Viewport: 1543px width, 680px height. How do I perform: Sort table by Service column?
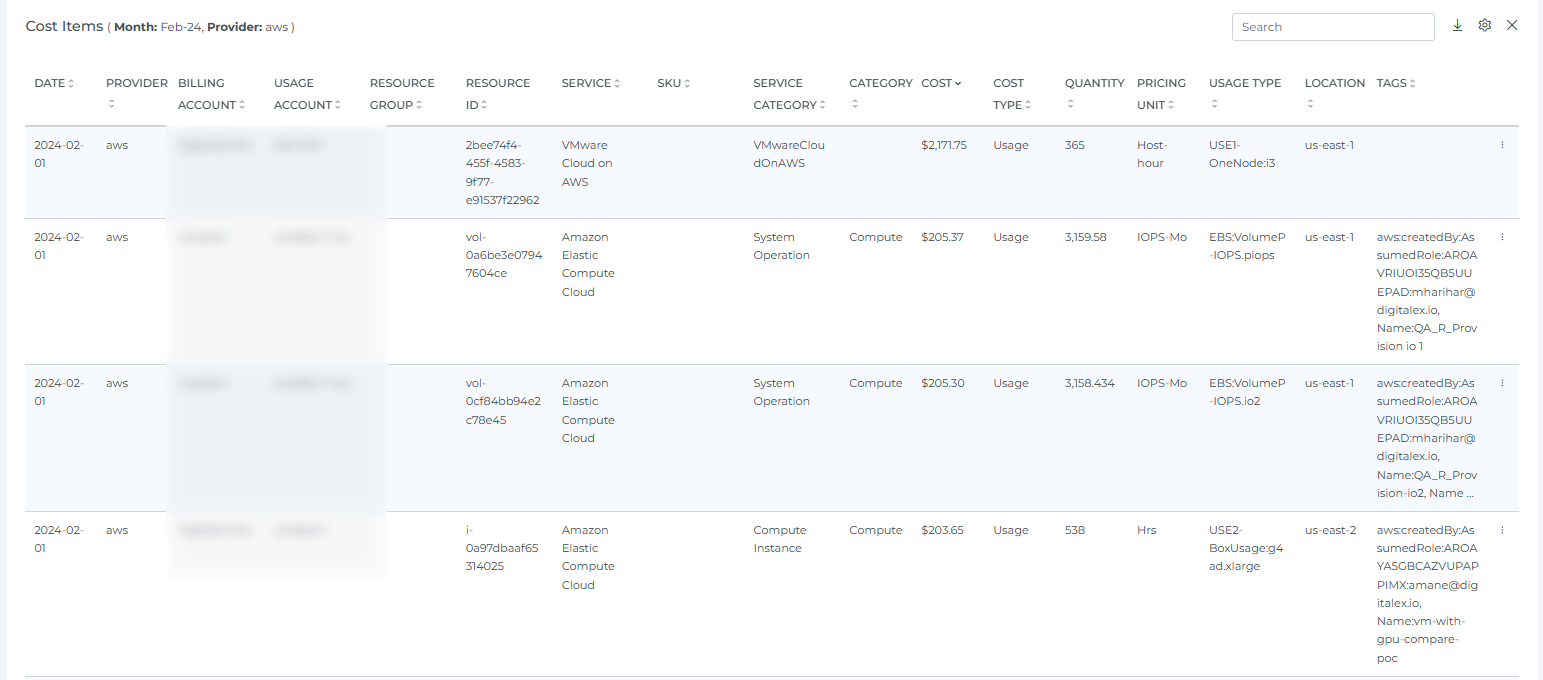pyautogui.click(x=617, y=84)
